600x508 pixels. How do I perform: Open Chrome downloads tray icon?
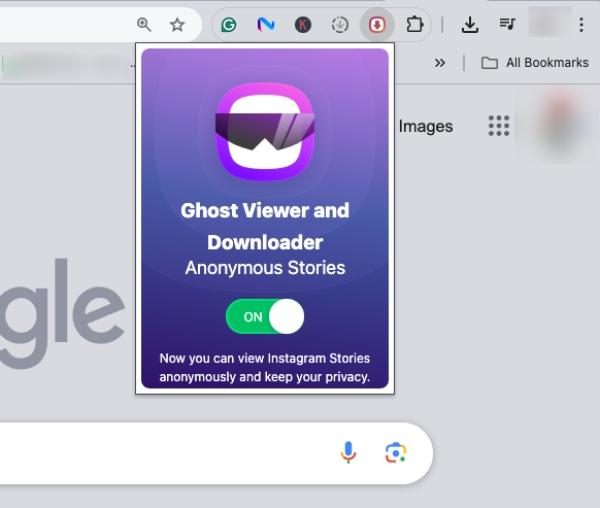coord(470,25)
